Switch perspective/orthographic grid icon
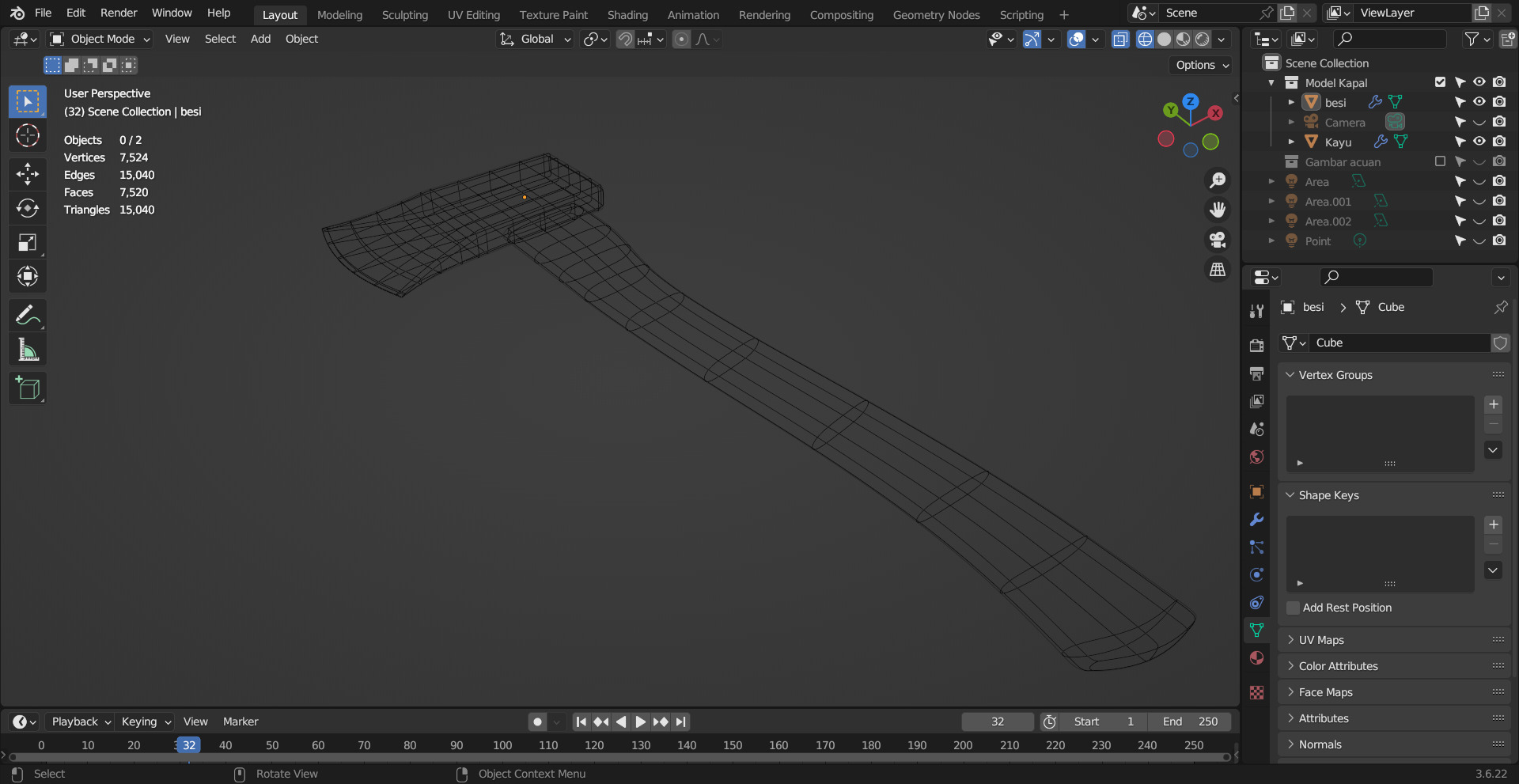Image resolution: width=1519 pixels, height=784 pixels. (1218, 270)
